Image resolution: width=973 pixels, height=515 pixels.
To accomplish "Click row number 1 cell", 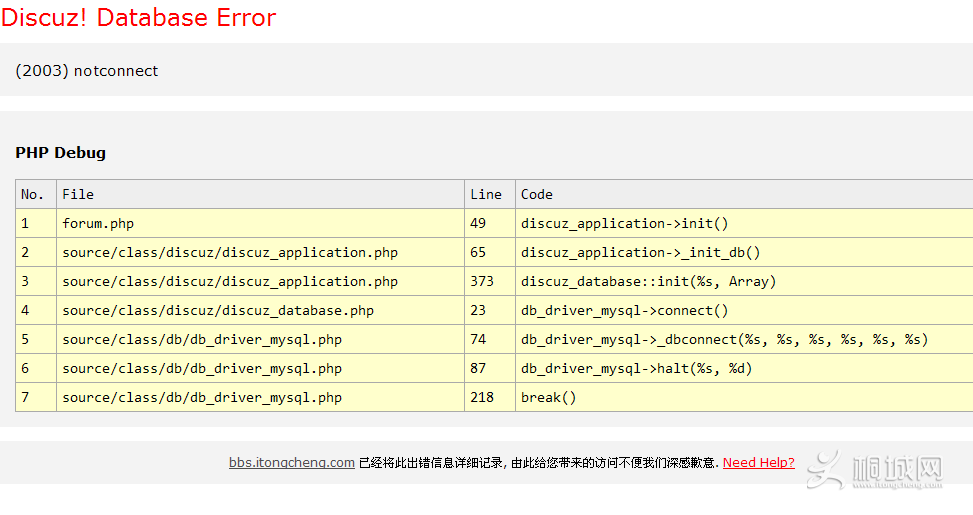I will [x=36, y=223].
